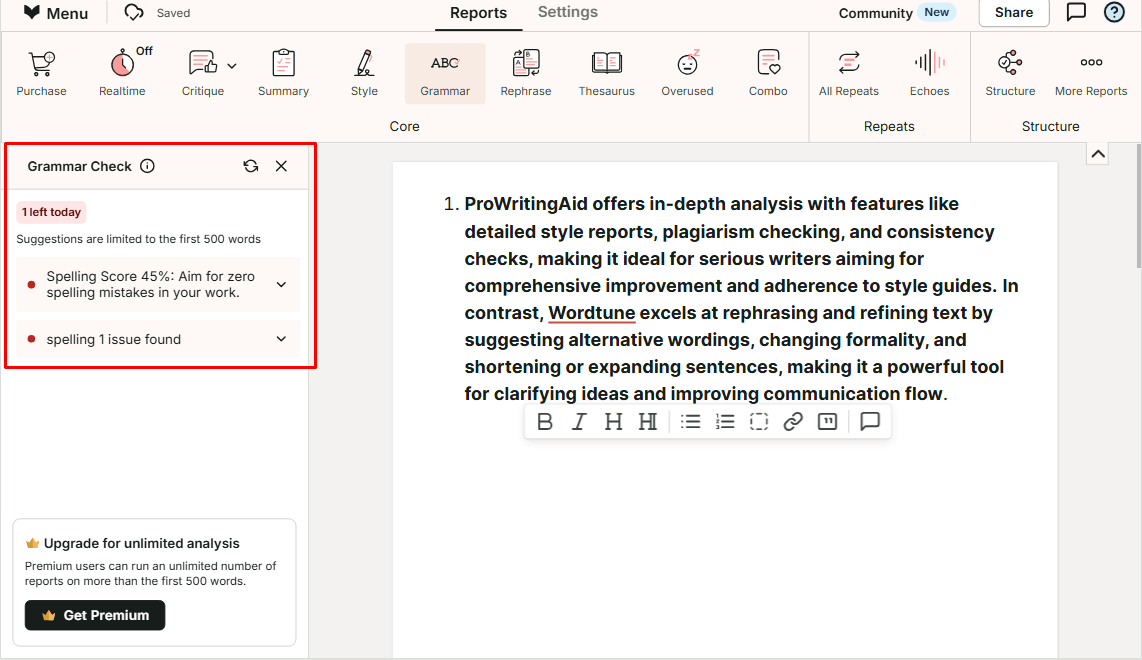The height and width of the screenshot is (660, 1142).
Task: Close the Grammar Check panel
Action: point(281,166)
